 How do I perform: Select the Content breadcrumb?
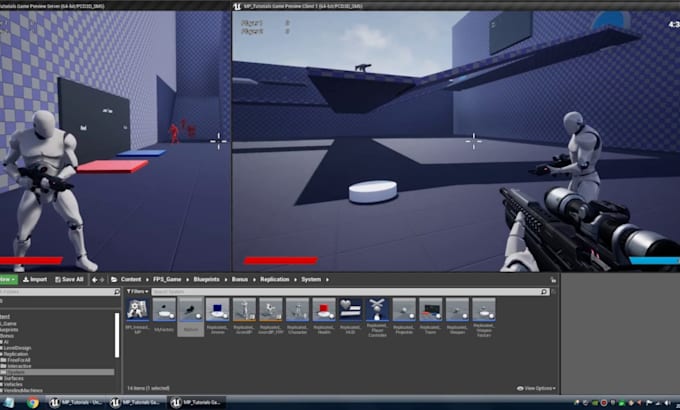pyautogui.click(x=131, y=279)
